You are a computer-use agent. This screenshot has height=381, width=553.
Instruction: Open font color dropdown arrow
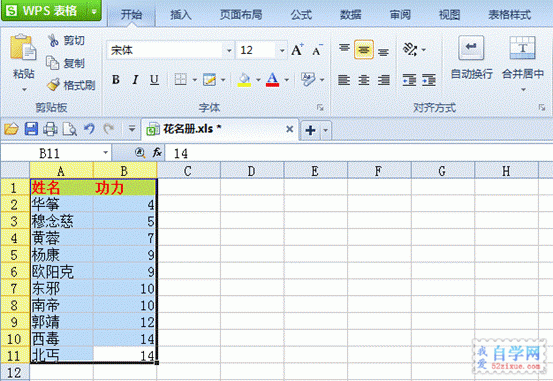pyautogui.click(x=286, y=80)
